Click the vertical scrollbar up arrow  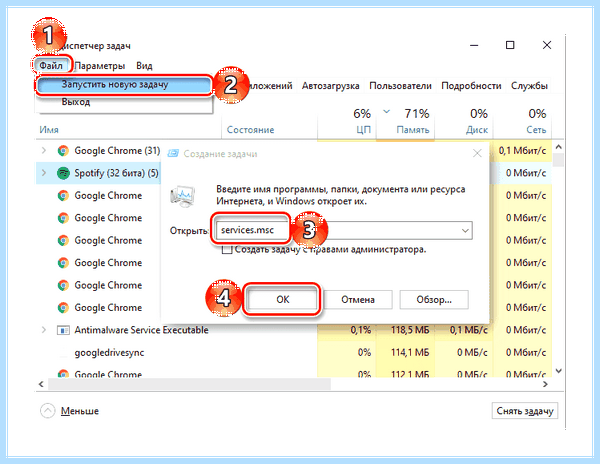[558, 147]
